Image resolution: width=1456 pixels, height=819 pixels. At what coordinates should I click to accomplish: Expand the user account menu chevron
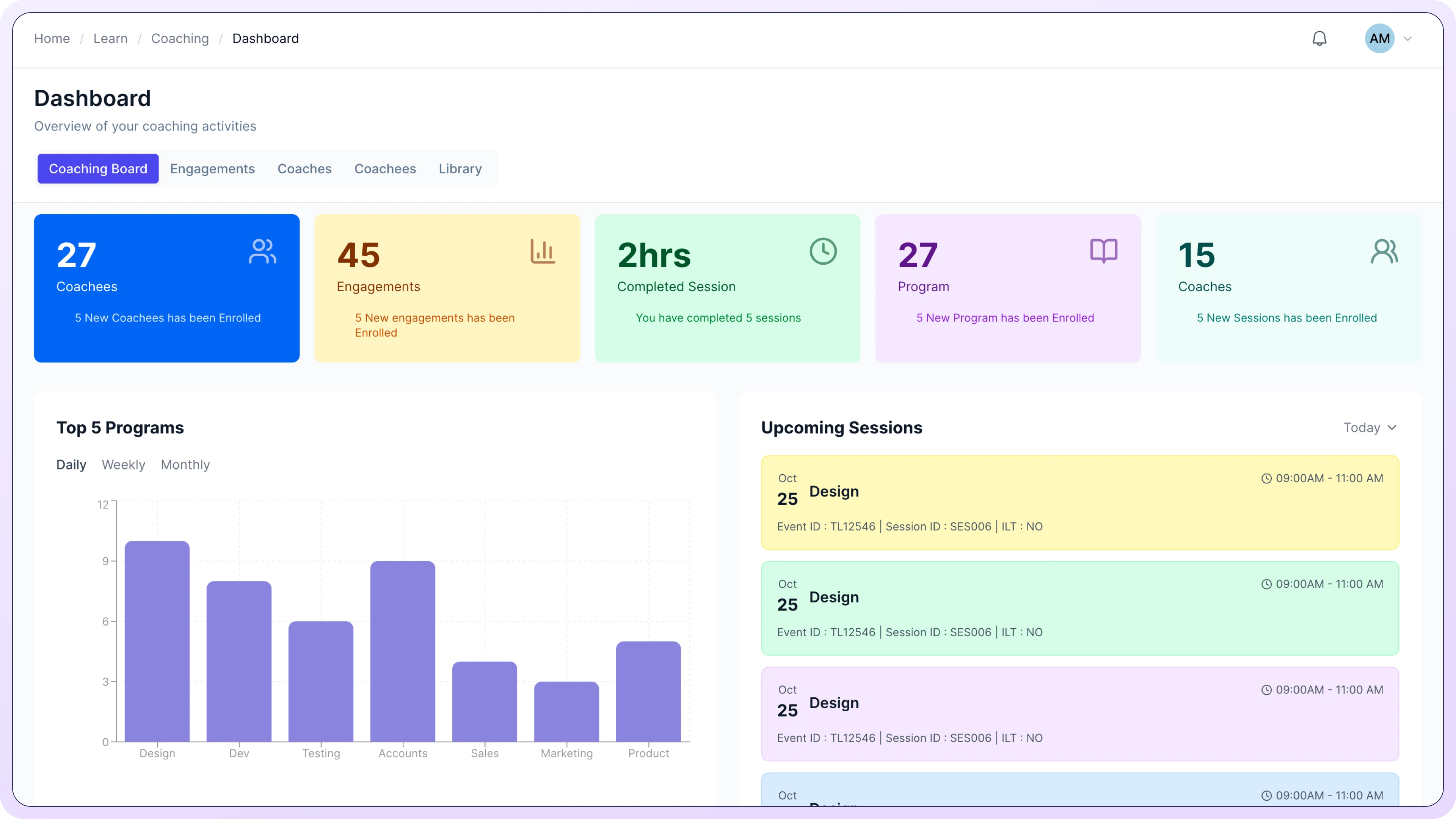click(1408, 39)
